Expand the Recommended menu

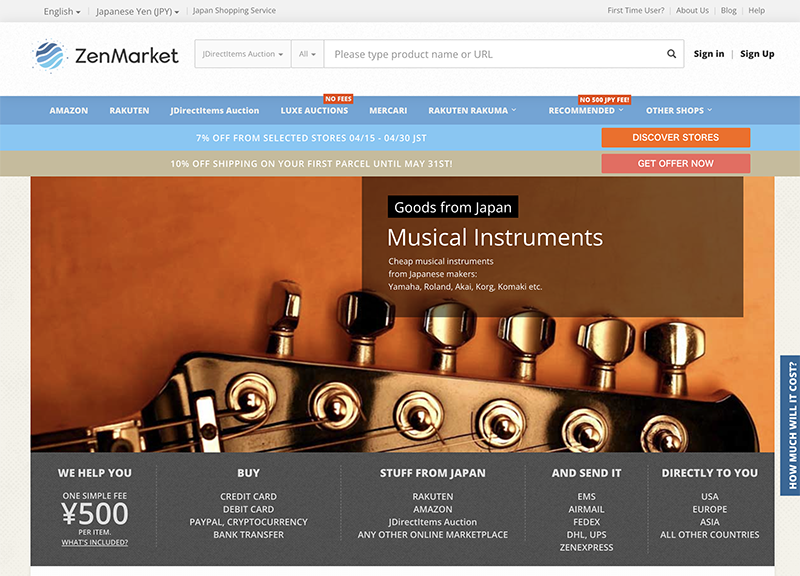[586, 110]
